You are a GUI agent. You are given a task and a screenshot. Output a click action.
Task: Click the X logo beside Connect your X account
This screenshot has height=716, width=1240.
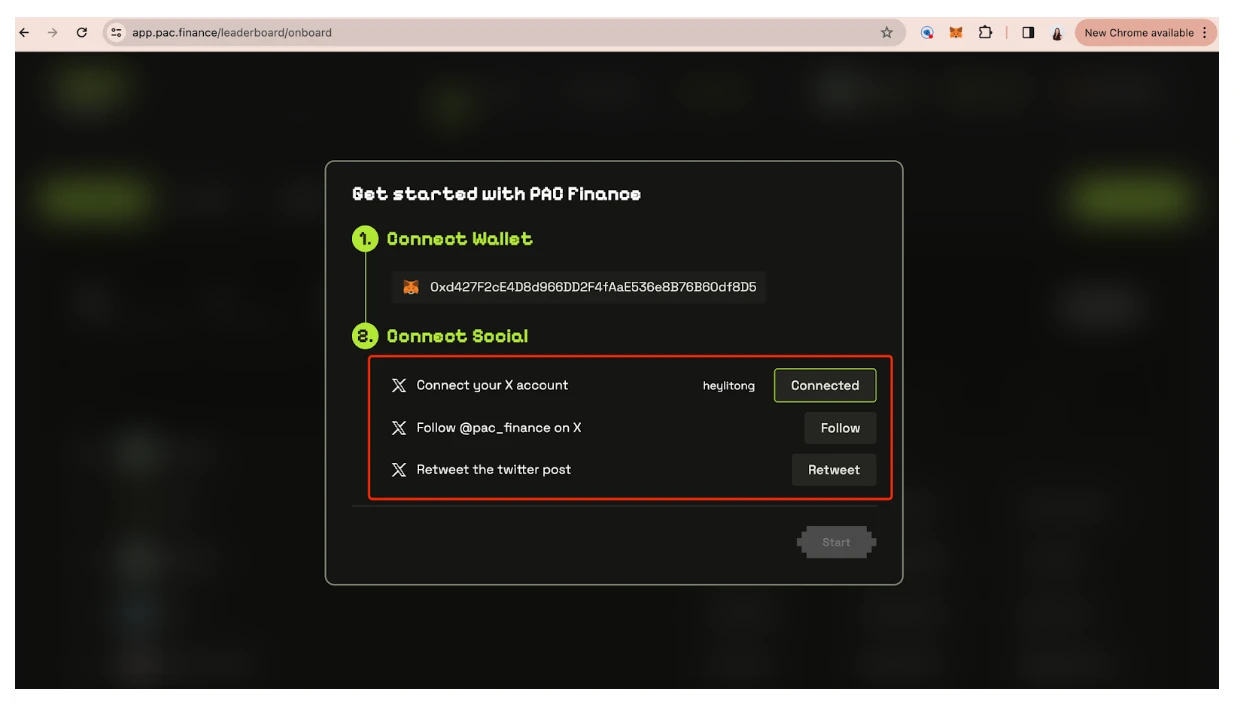(x=399, y=386)
